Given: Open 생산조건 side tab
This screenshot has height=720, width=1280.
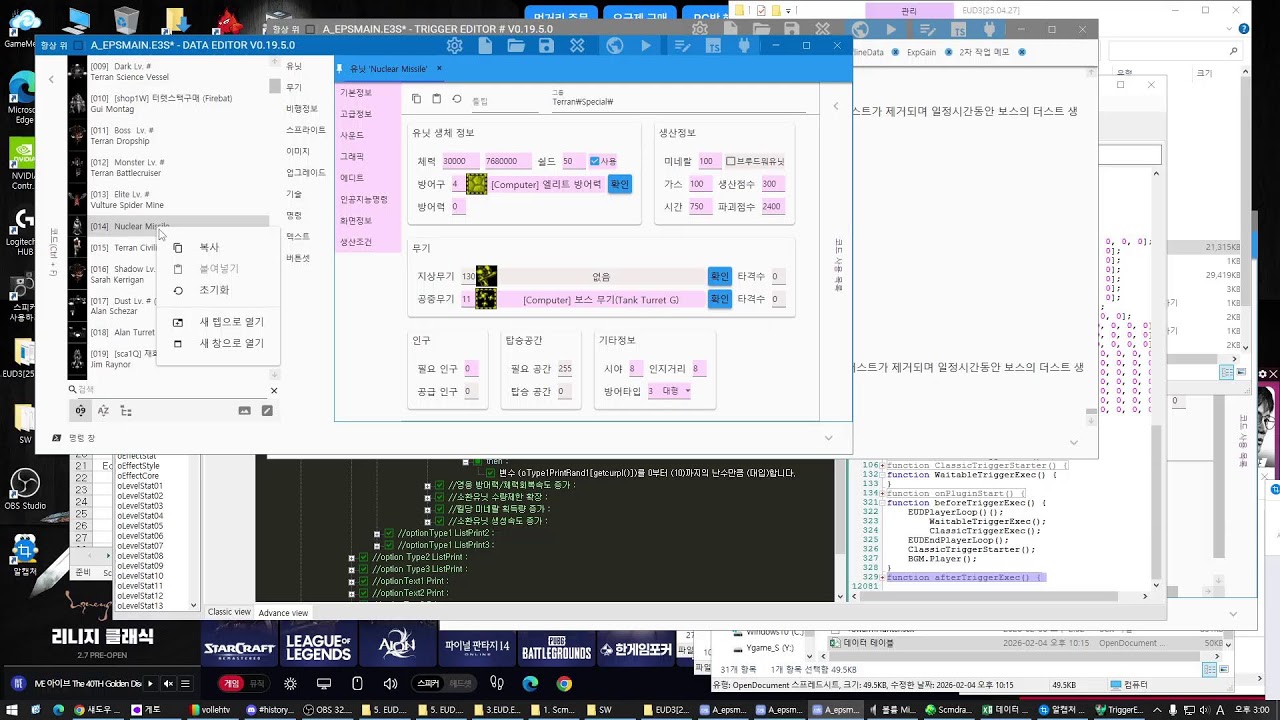Looking at the screenshot, I should pyautogui.click(x=356, y=242).
